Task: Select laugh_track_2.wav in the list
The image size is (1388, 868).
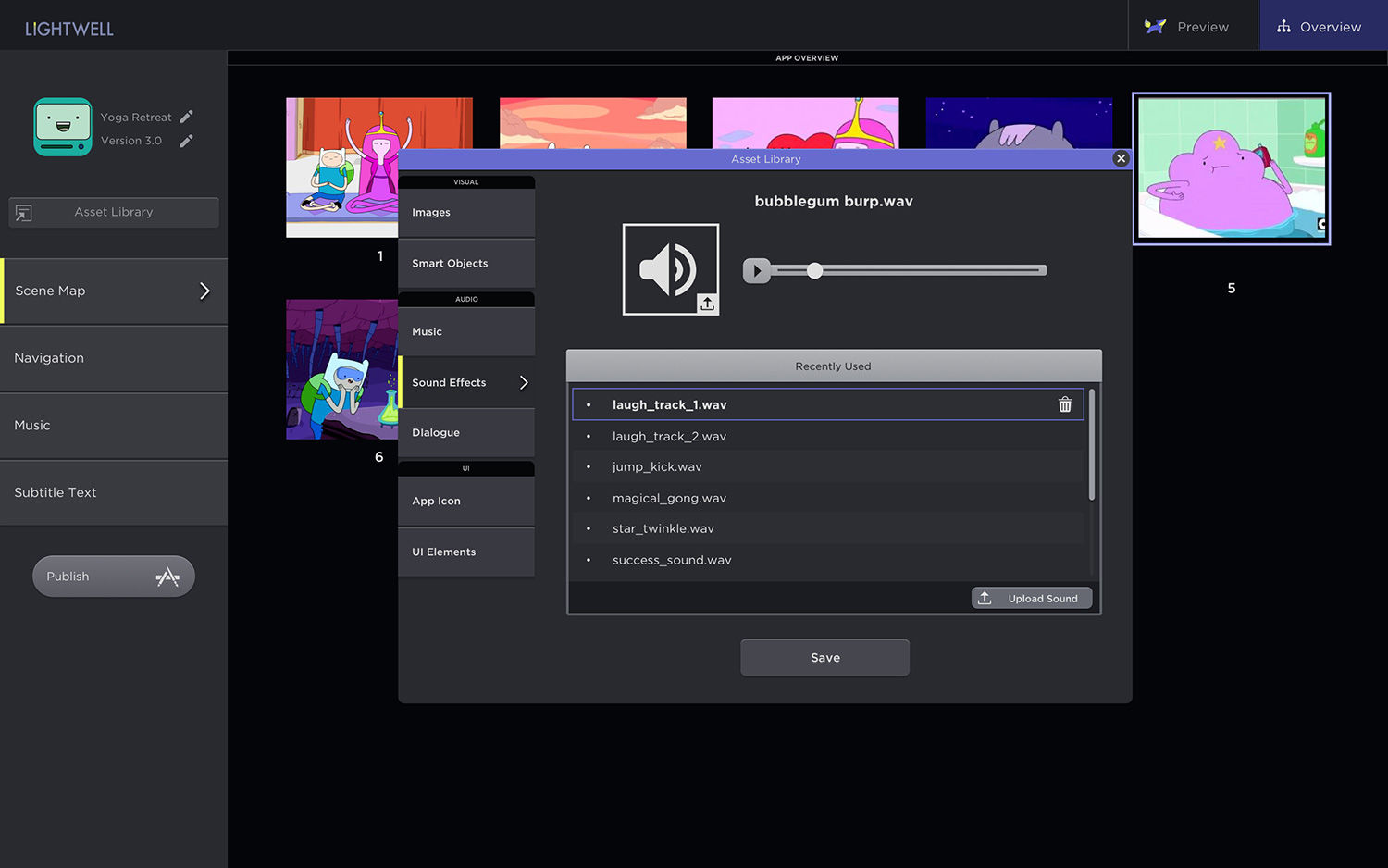Action: tap(827, 436)
